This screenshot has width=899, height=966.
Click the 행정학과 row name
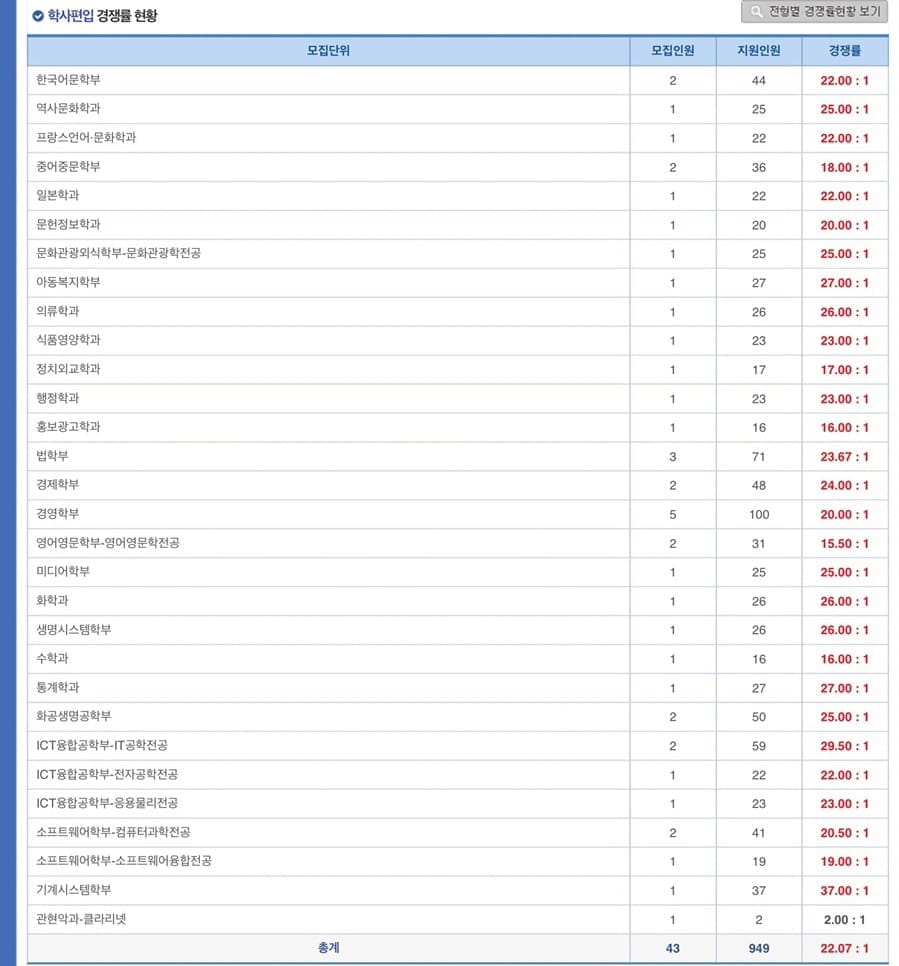57,398
